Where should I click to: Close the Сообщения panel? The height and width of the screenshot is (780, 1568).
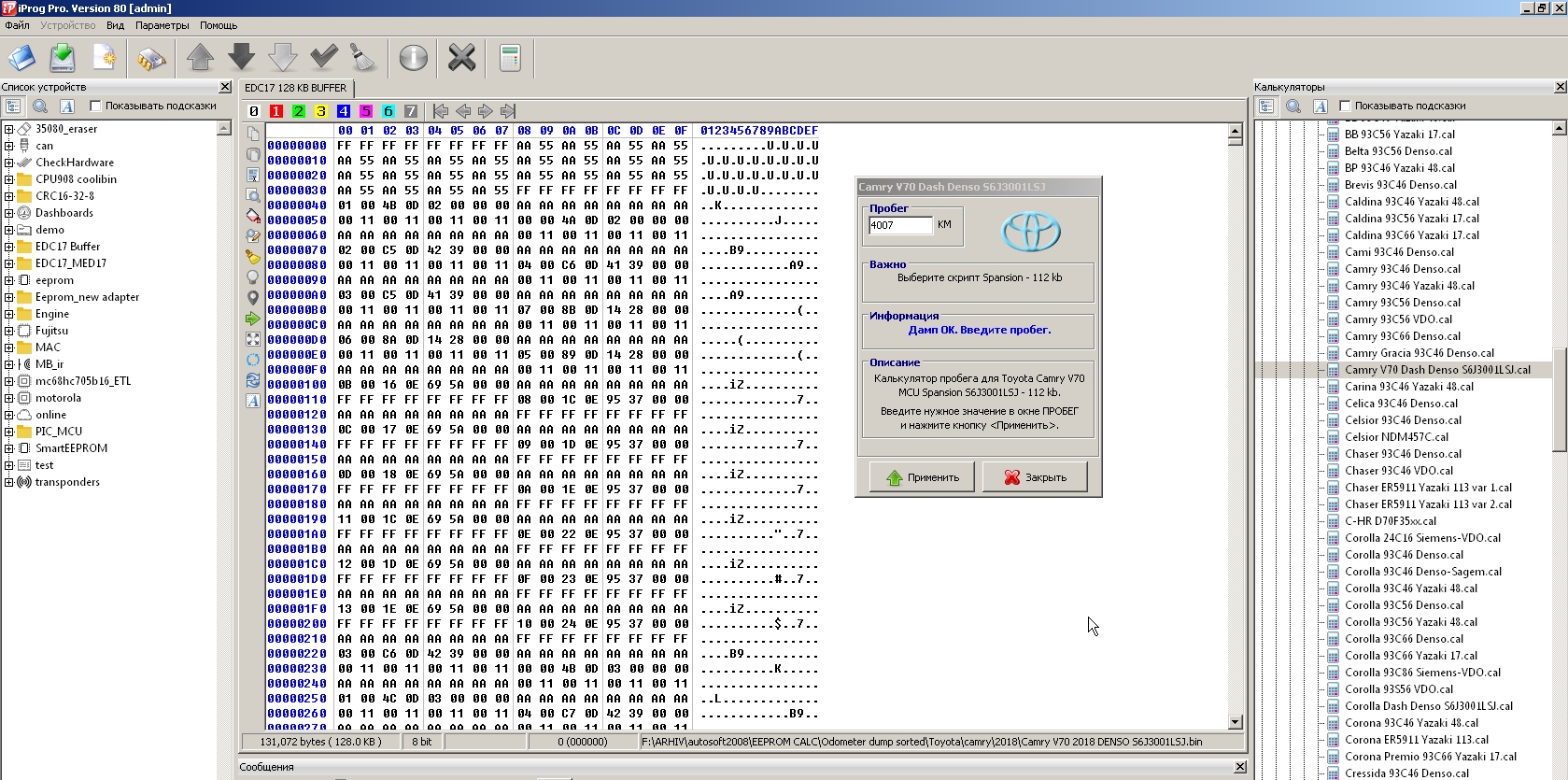[1240, 767]
